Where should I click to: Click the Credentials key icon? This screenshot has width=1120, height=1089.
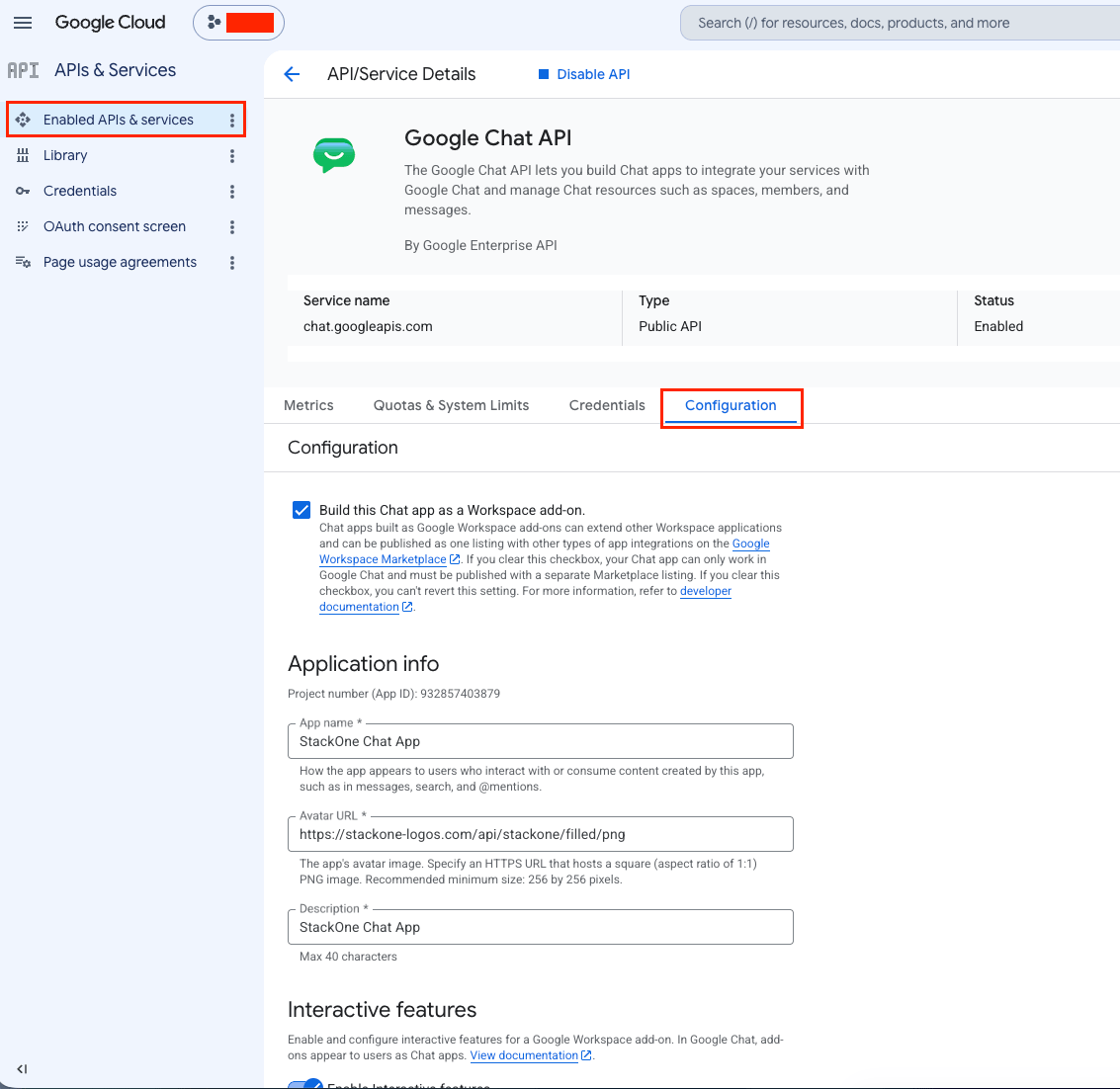23,191
